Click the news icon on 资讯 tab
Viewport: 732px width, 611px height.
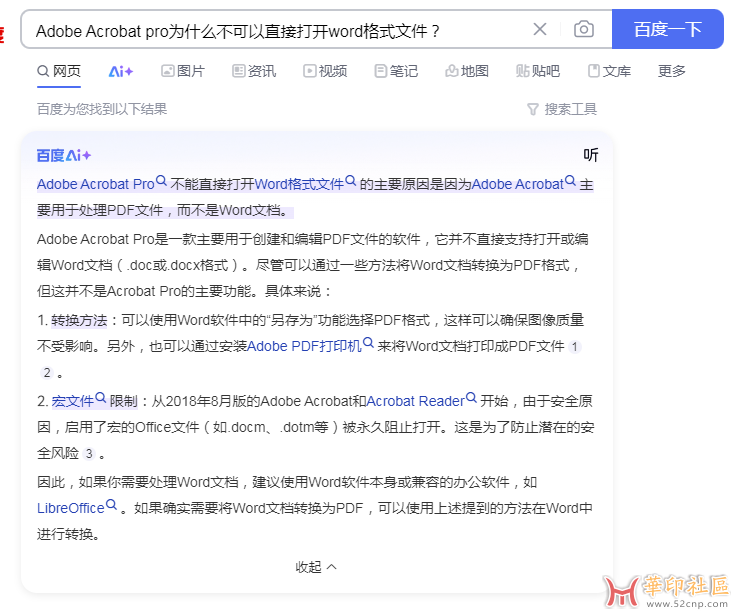239,71
